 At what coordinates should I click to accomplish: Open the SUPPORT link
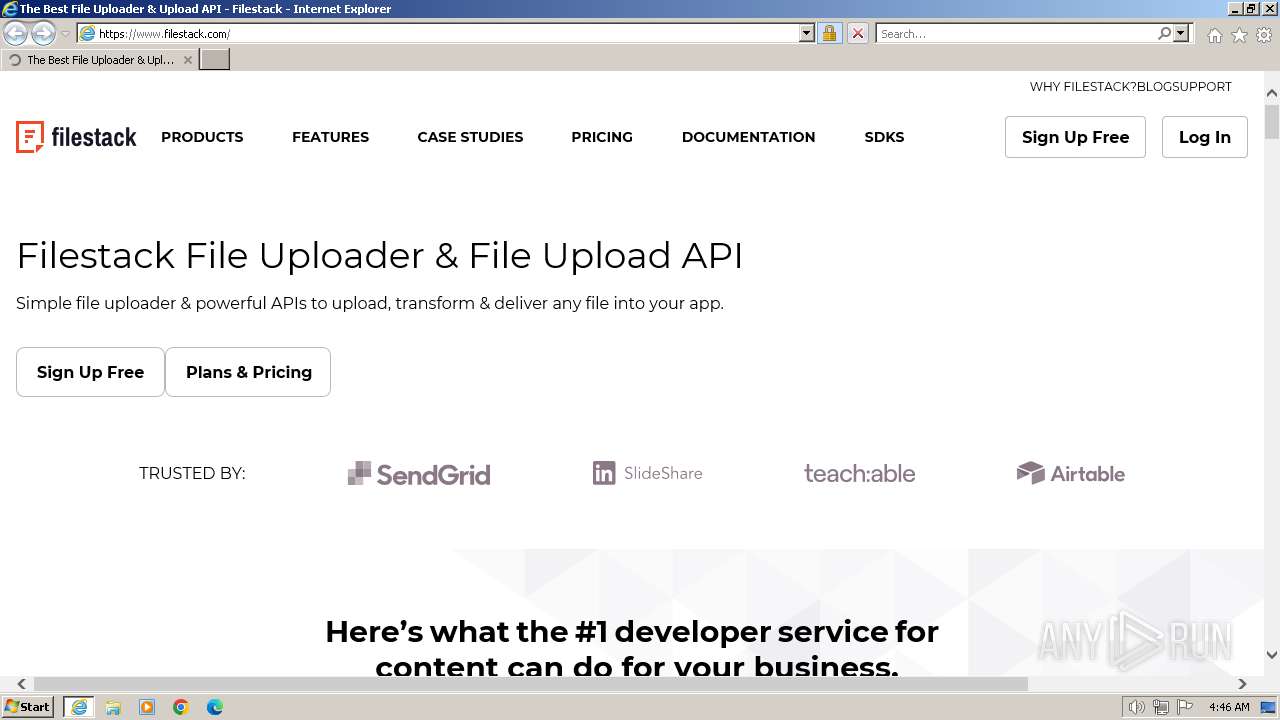click(1203, 87)
